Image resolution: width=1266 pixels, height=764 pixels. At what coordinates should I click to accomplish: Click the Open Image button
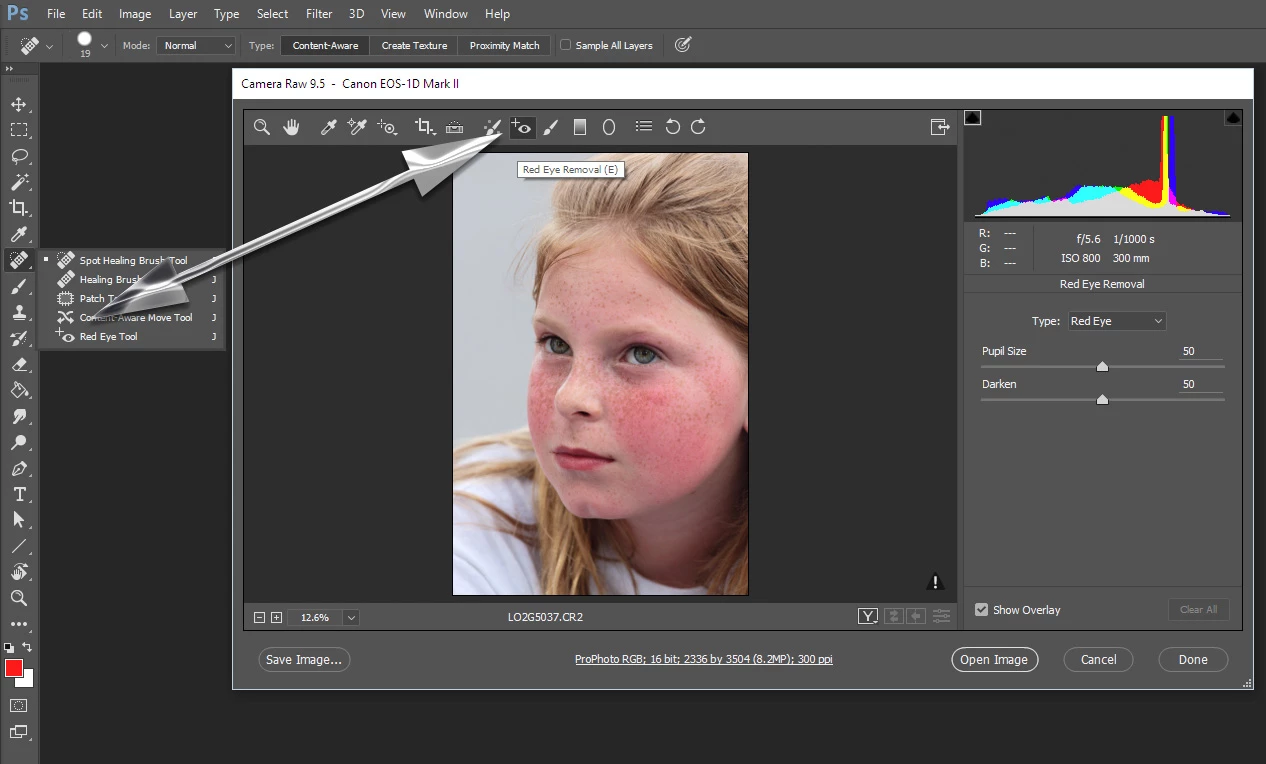(994, 660)
